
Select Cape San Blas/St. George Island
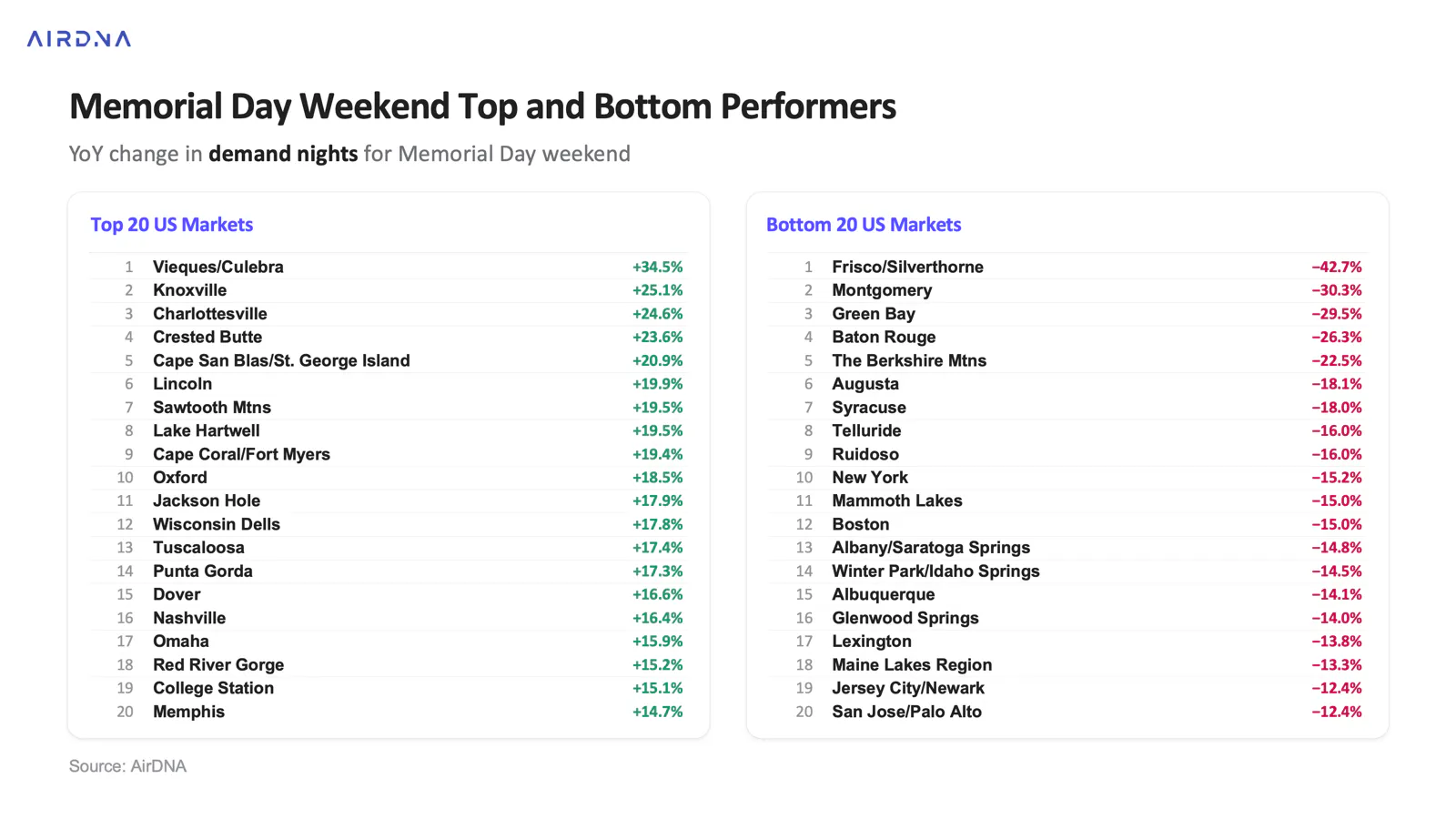(281, 360)
